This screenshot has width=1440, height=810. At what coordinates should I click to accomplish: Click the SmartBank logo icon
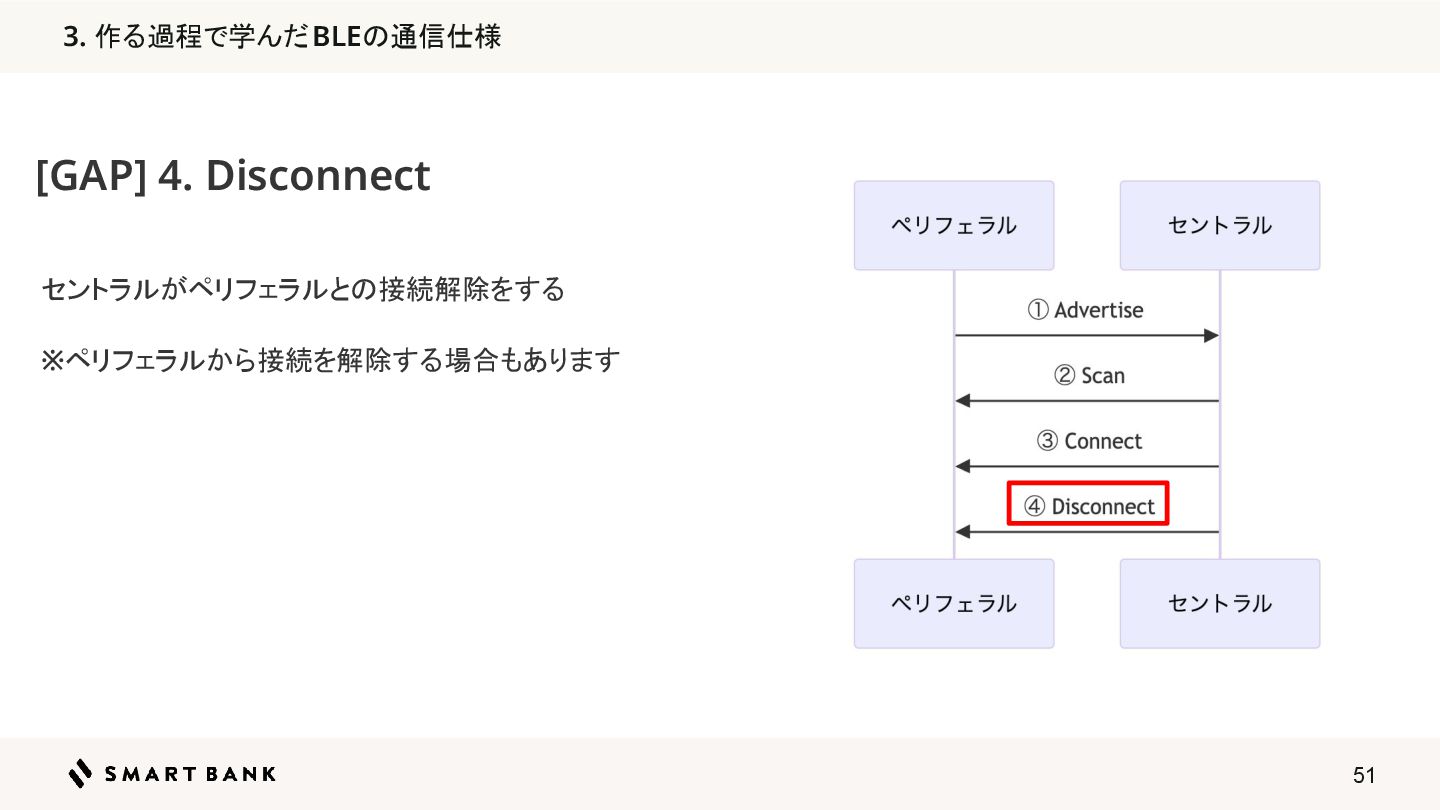[x=80, y=773]
